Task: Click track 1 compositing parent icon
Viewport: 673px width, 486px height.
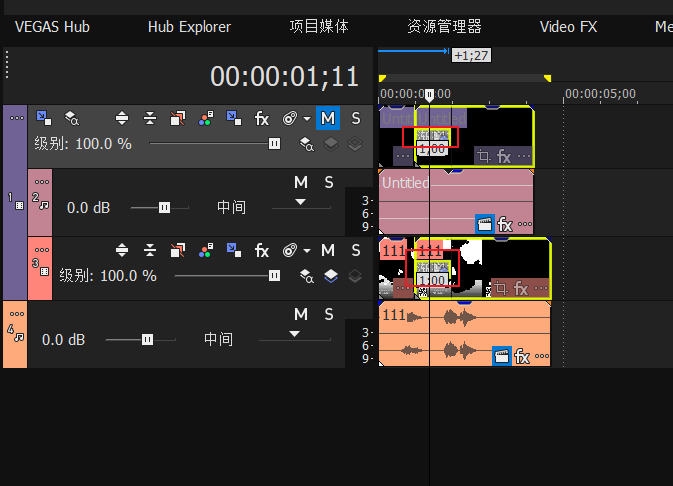Action: coord(234,118)
